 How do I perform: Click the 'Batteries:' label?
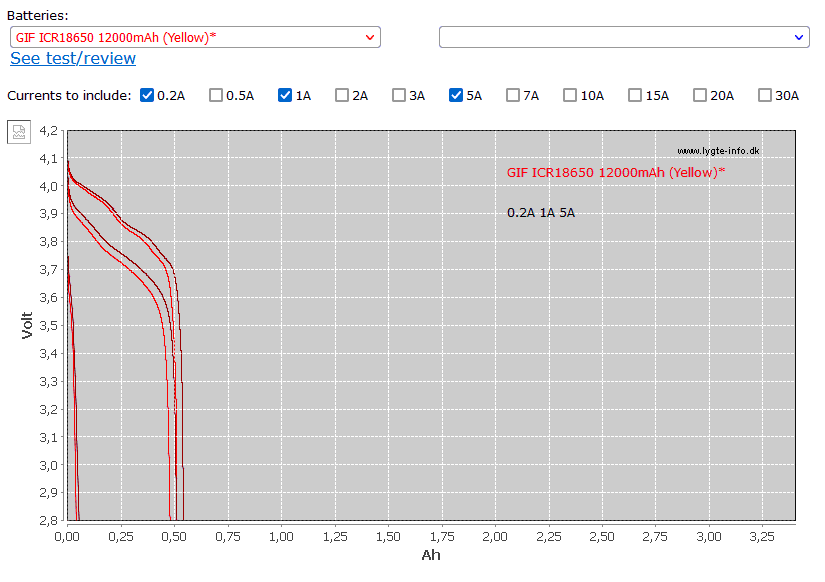(38, 16)
